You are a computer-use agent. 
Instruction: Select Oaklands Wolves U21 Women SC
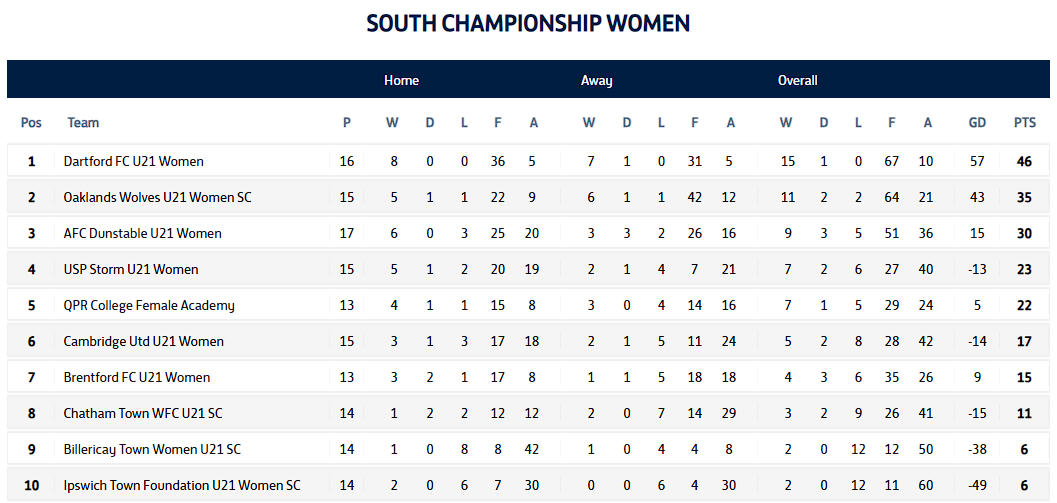157,197
